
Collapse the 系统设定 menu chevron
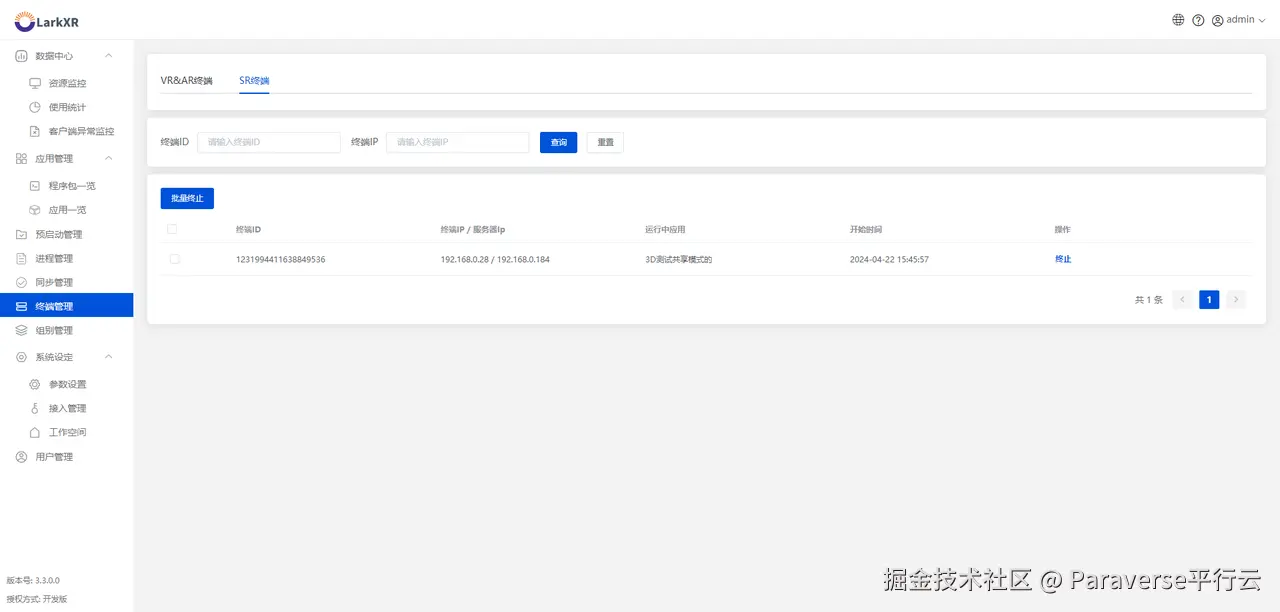click(x=109, y=357)
